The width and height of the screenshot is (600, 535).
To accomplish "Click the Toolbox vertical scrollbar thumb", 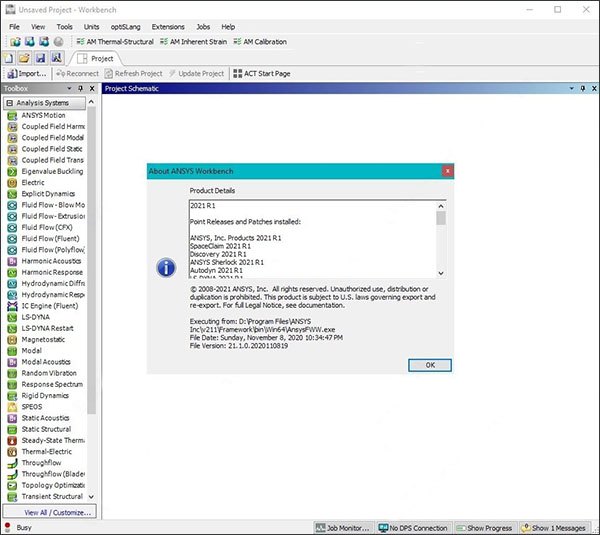I will pos(91,260).
